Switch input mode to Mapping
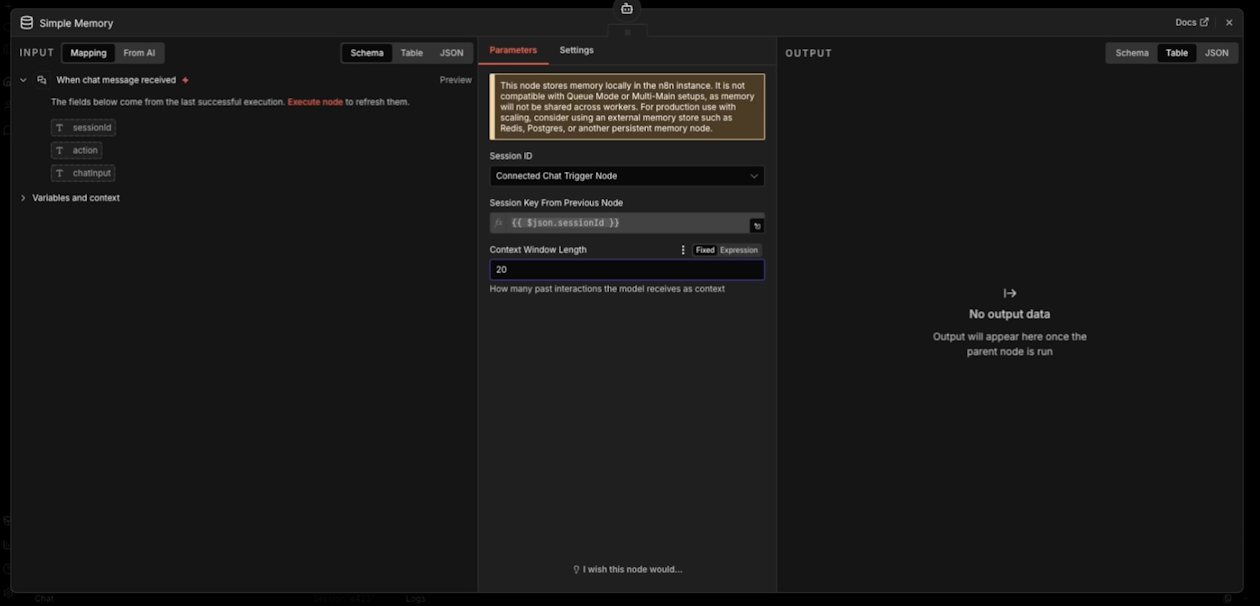Screen dimensions: 1260x606 click(88, 53)
